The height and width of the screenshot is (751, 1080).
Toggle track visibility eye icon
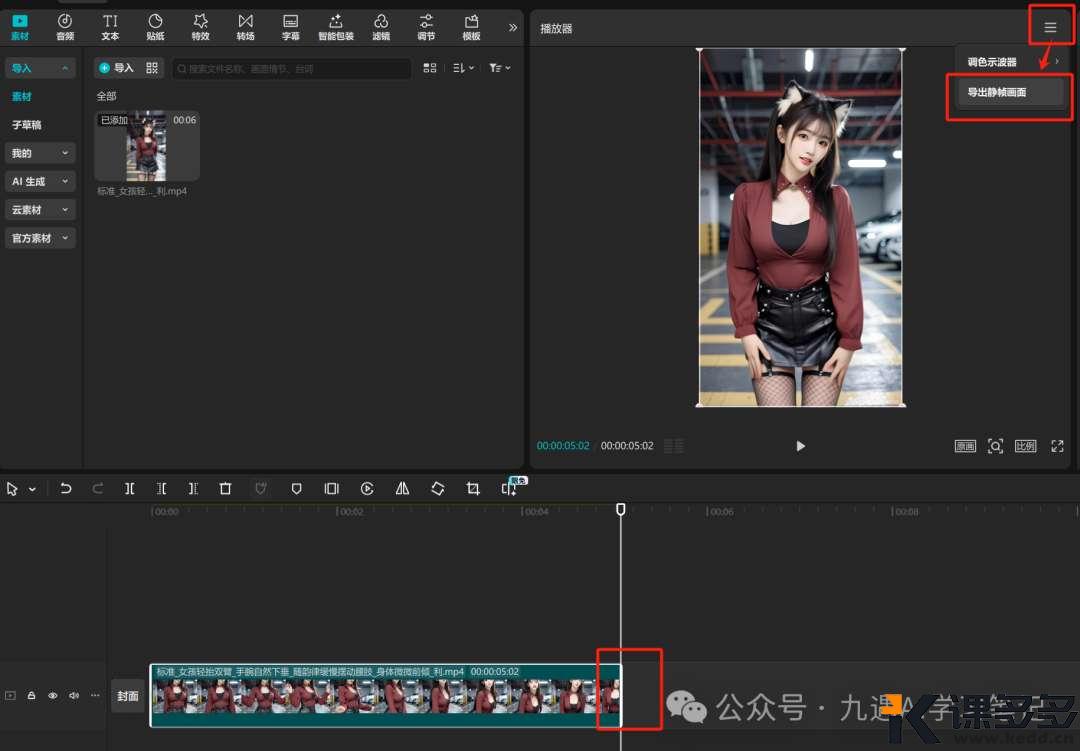click(53, 695)
